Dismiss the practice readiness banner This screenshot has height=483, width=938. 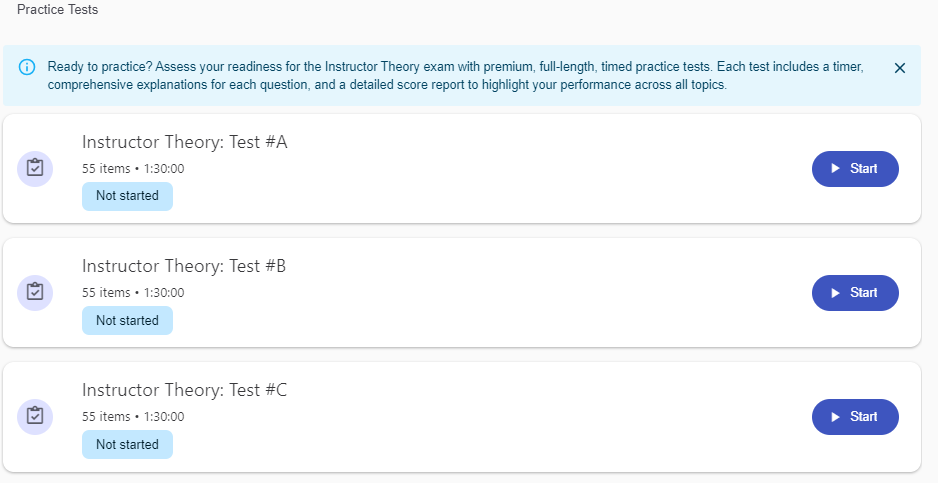click(x=899, y=68)
